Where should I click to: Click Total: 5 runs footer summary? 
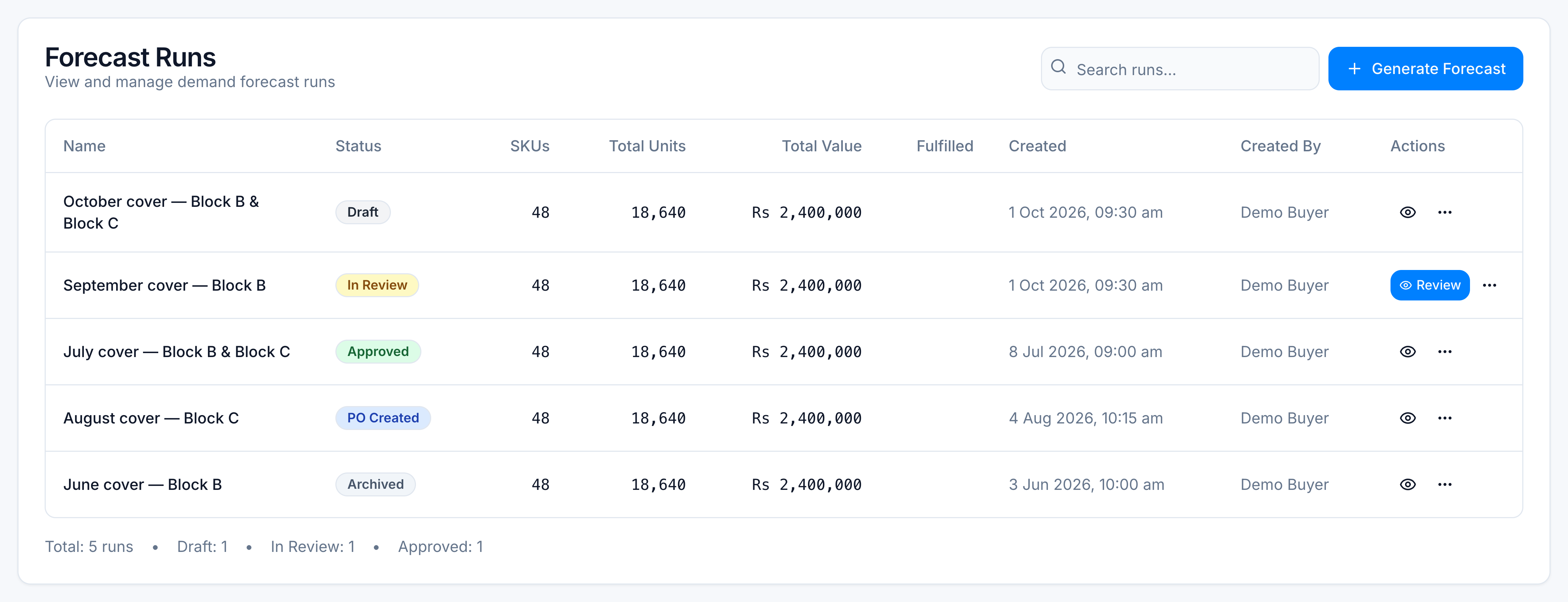89,546
